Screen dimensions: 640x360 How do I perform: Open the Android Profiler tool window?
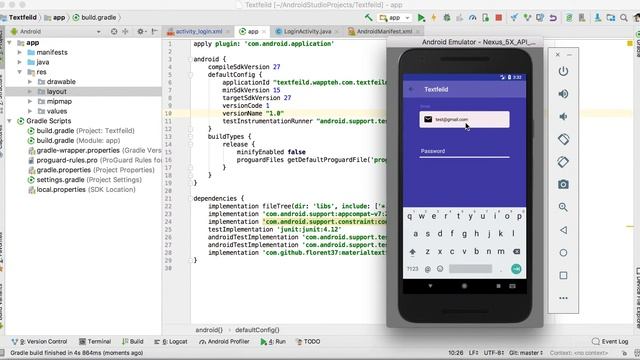point(224,342)
